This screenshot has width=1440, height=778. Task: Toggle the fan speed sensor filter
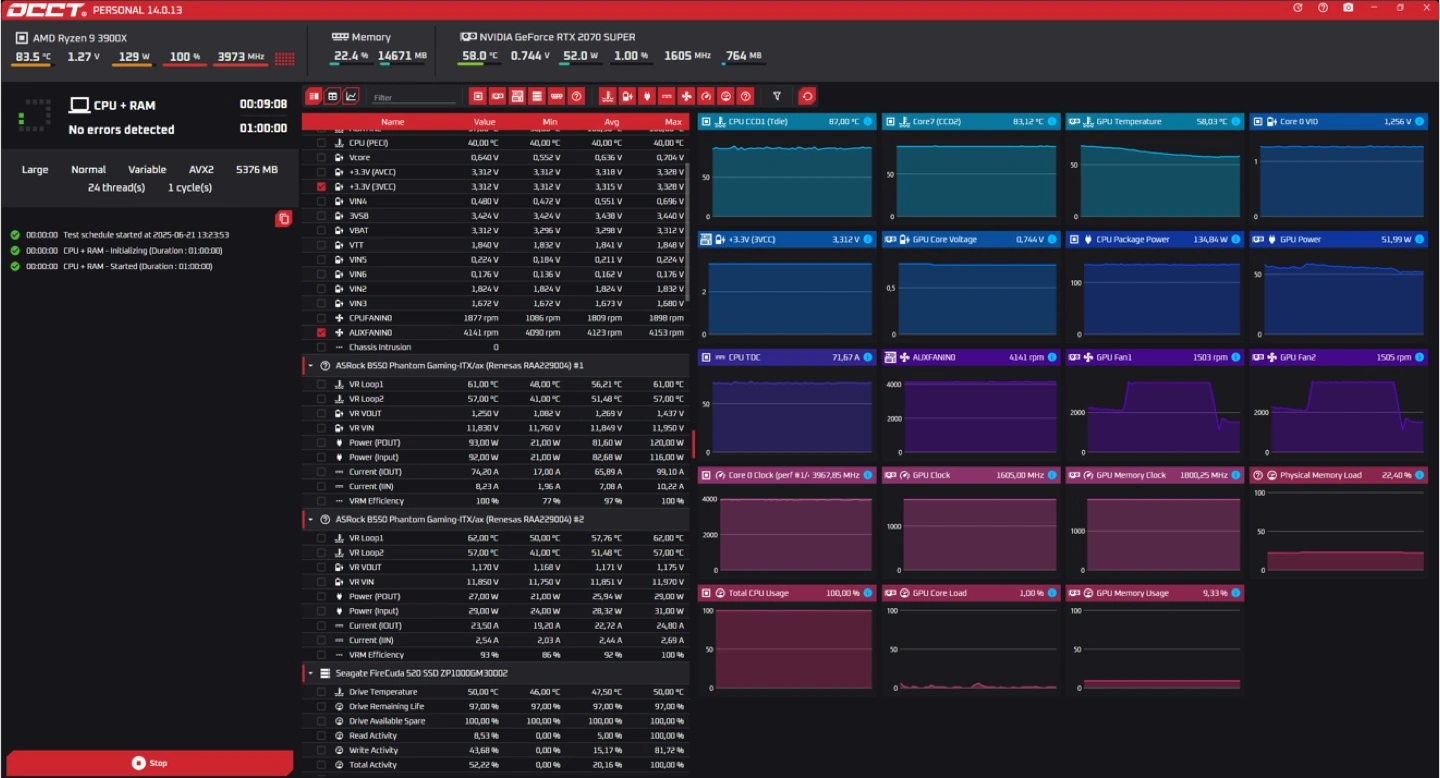(686, 96)
